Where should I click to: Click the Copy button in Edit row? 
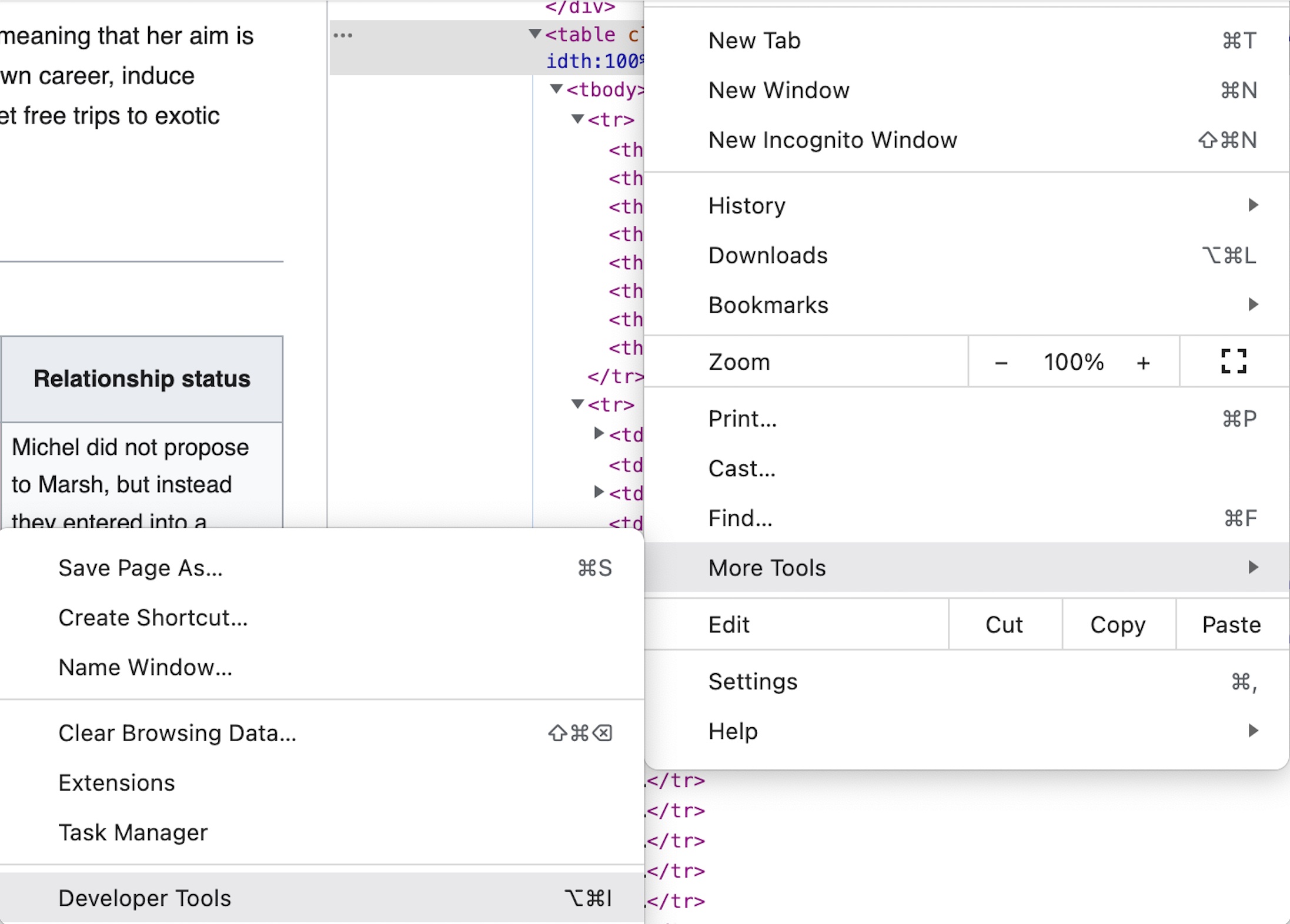coord(1118,624)
